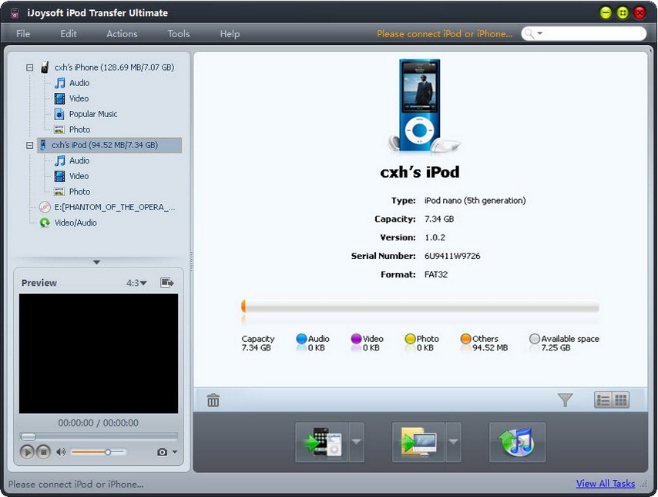Play the preview video
Image resolution: width=658 pixels, height=497 pixels.
click(x=27, y=452)
